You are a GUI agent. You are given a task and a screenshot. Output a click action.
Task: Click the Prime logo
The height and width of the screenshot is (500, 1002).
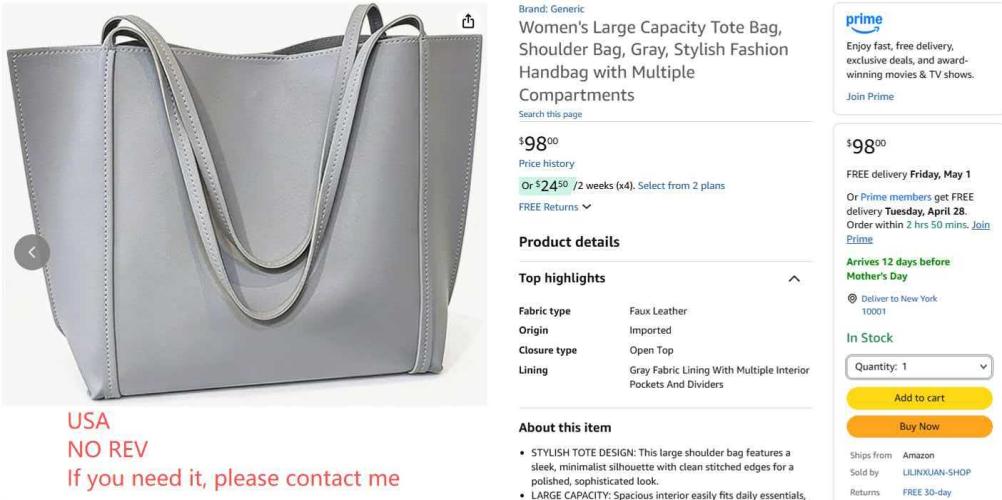(863, 23)
